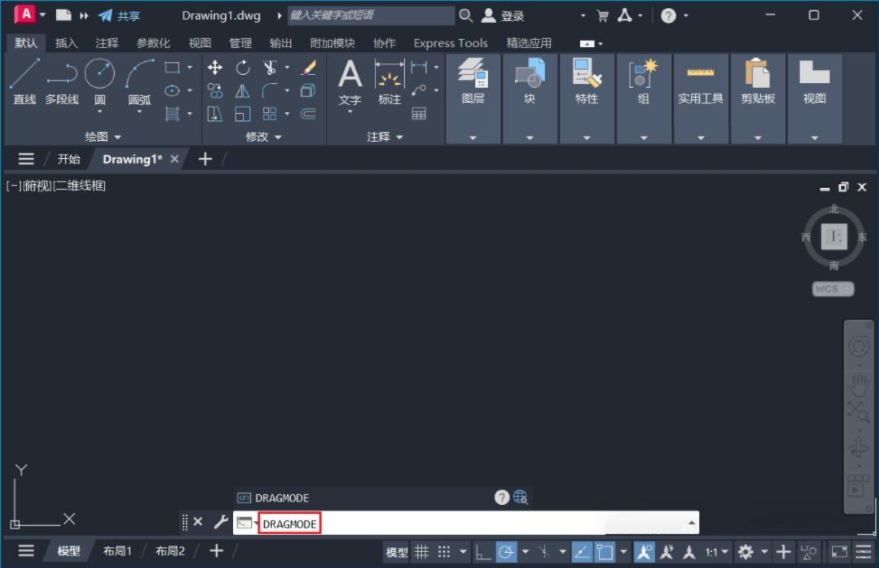Viewport: 879px width, 568px height.
Task: Open the Properties (特性) panel
Action: (586, 99)
